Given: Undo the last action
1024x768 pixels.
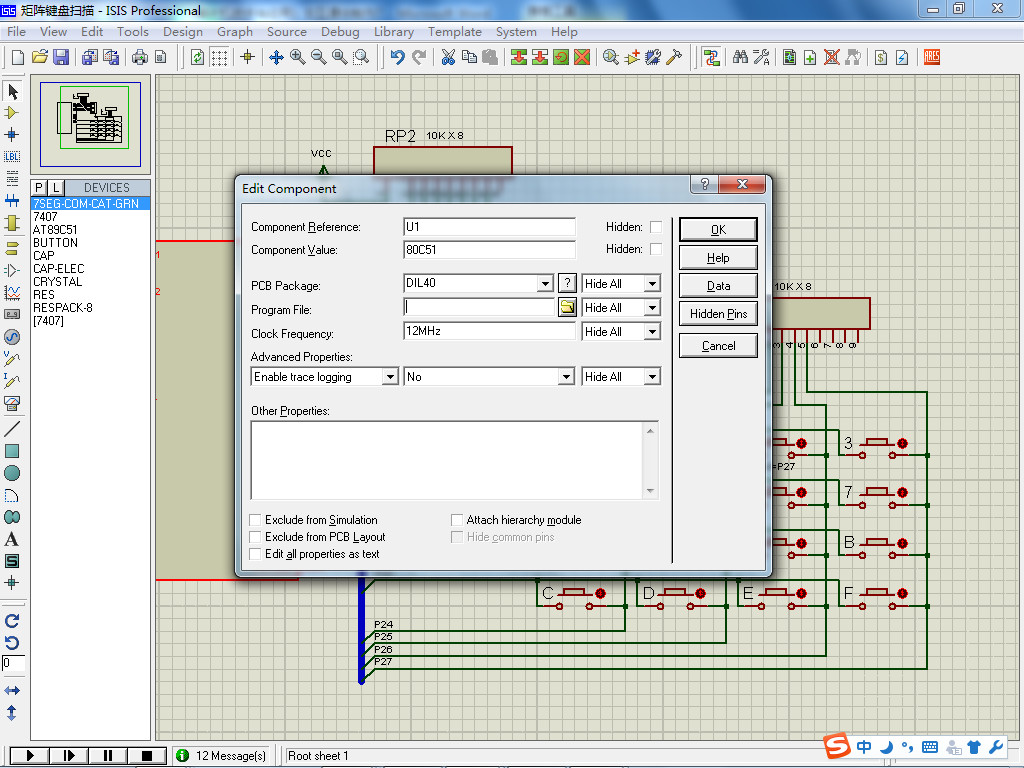Looking at the screenshot, I should point(397,57).
